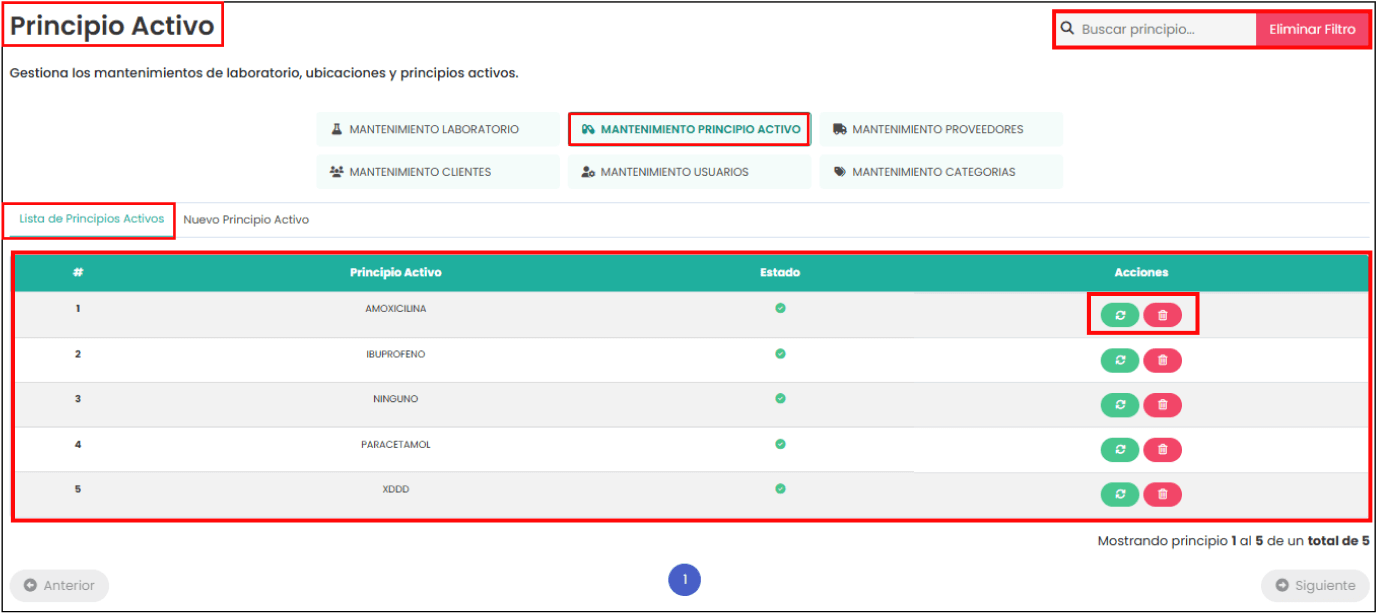Click the Estado check mark for PARACETAMOL
This screenshot has width=1378, height=615.
[780, 444]
